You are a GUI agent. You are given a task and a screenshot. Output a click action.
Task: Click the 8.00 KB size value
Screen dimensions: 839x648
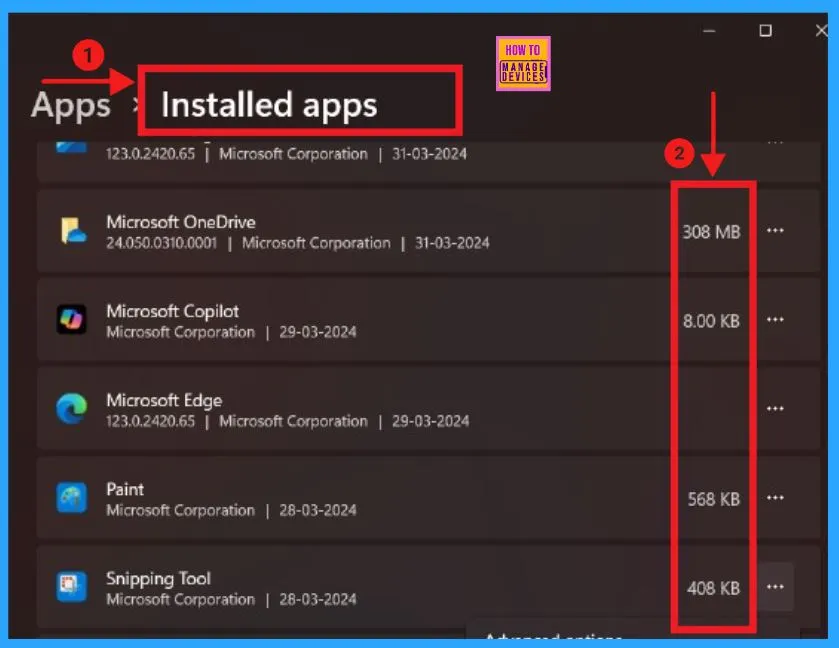[x=711, y=321]
